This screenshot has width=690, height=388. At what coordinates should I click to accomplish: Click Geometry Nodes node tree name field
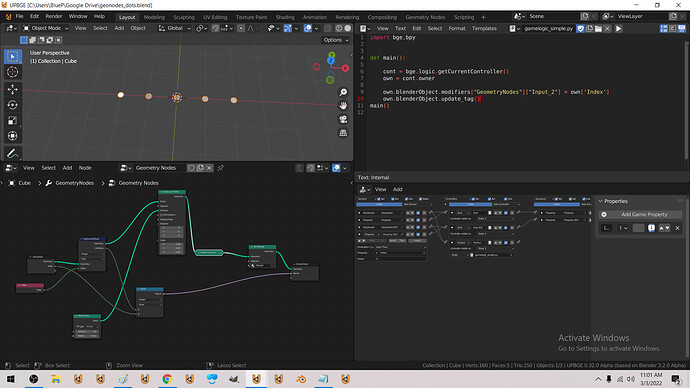pos(159,168)
